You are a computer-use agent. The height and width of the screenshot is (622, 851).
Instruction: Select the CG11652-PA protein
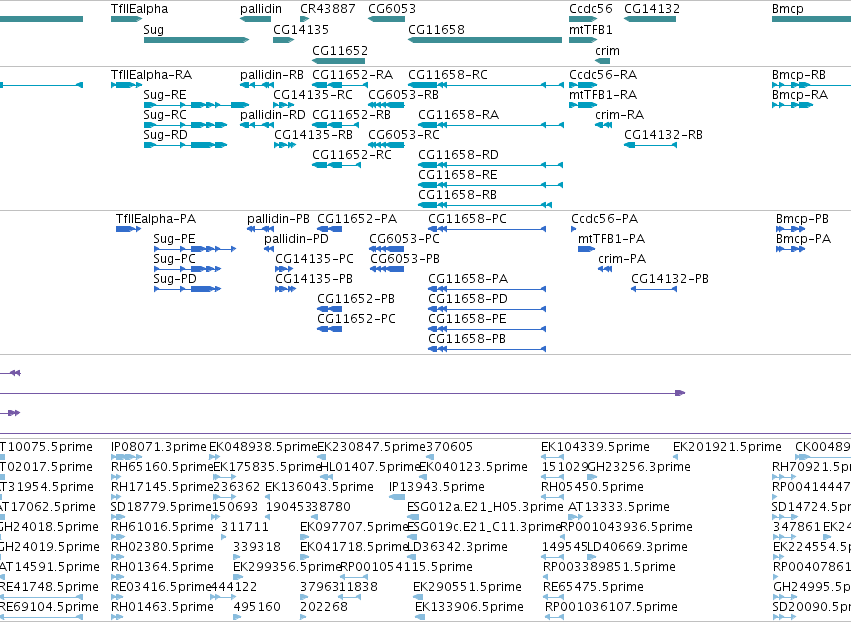[329, 229]
